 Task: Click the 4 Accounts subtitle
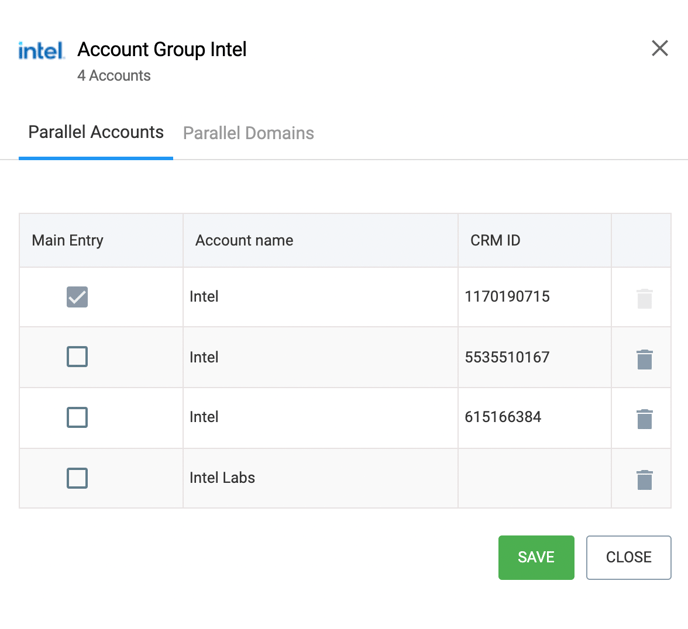point(114,75)
